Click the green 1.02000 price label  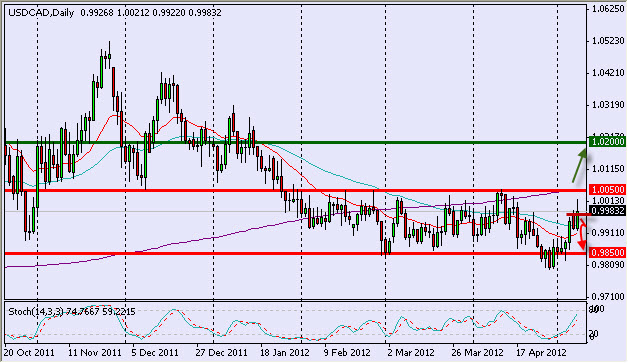tap(608, 142)
